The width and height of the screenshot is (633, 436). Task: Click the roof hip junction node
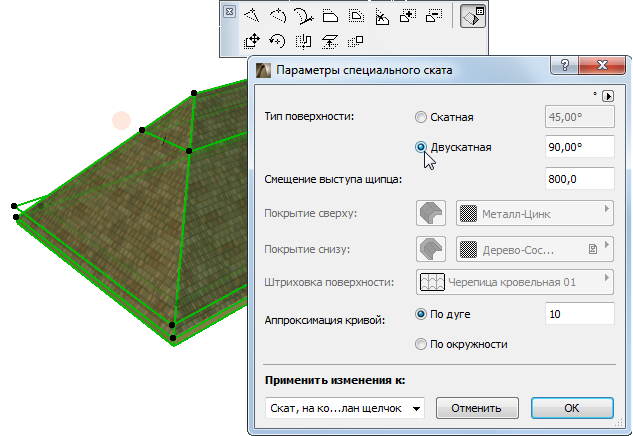coord(189,151)
